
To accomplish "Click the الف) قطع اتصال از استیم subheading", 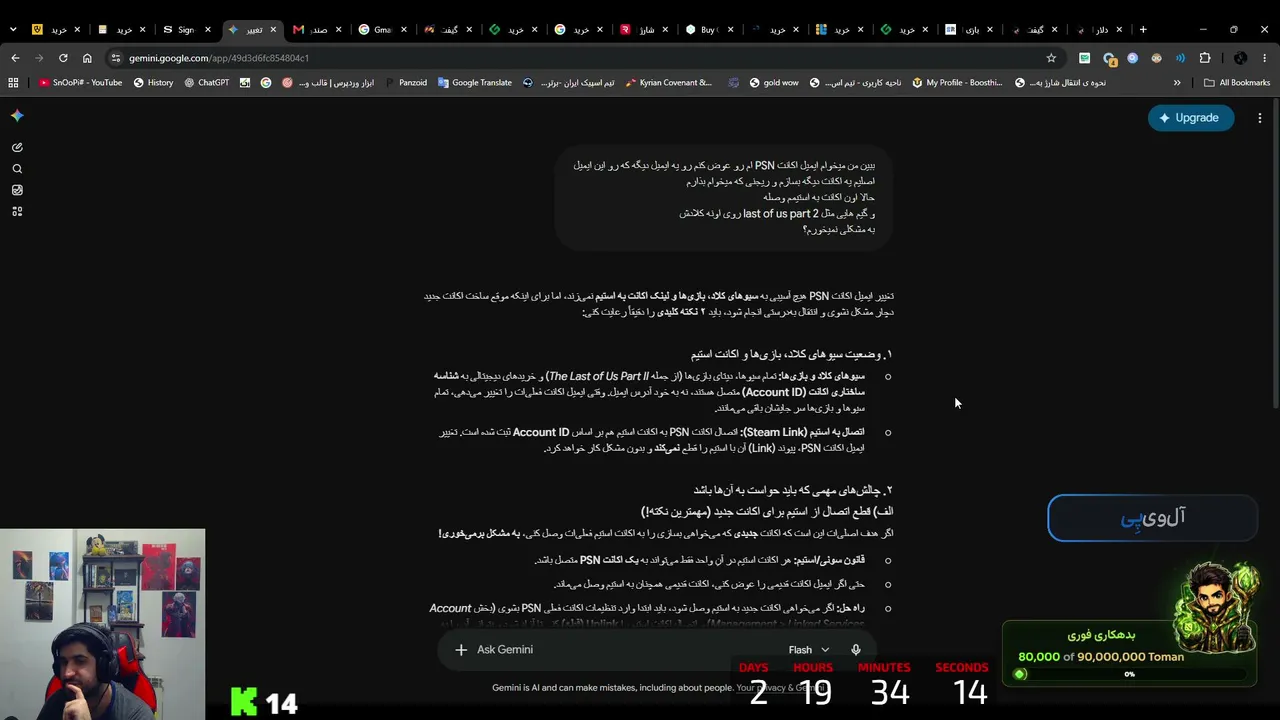I will click(x=767, y=512).
